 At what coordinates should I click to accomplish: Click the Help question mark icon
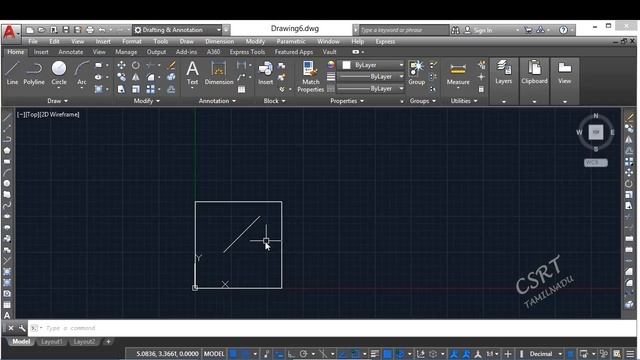tap(563, 30)
